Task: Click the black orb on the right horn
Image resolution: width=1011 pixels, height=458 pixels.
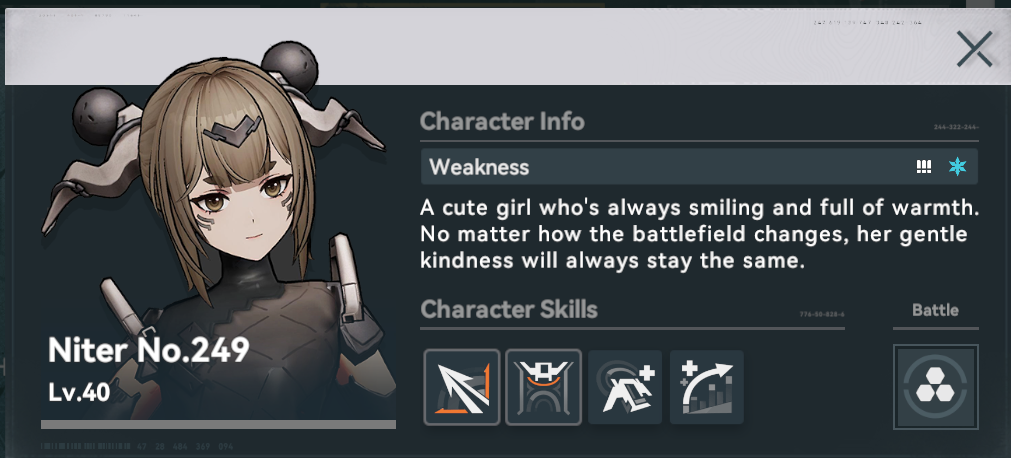Action: pyautogui.click(x=290, y=67)
